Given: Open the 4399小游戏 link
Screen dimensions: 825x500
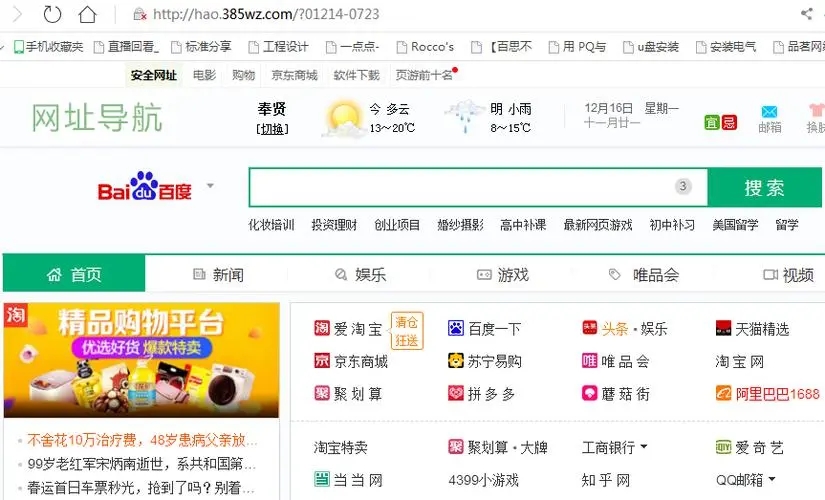Looking at the screenshot, I should [x=484, y=480].
